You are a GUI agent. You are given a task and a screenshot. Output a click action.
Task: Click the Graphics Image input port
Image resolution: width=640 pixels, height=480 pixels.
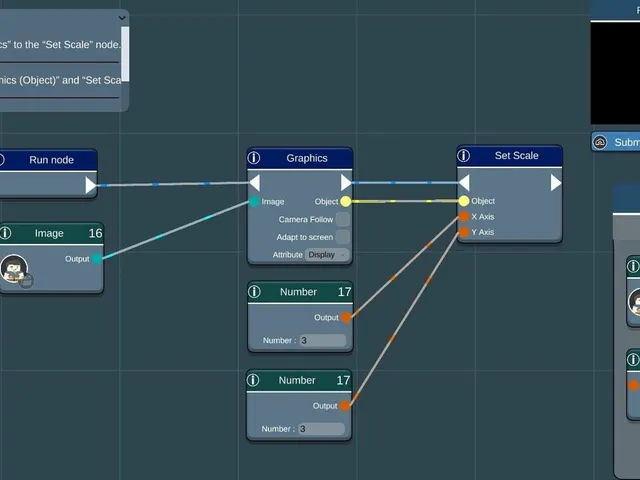(x=254, y=201)
